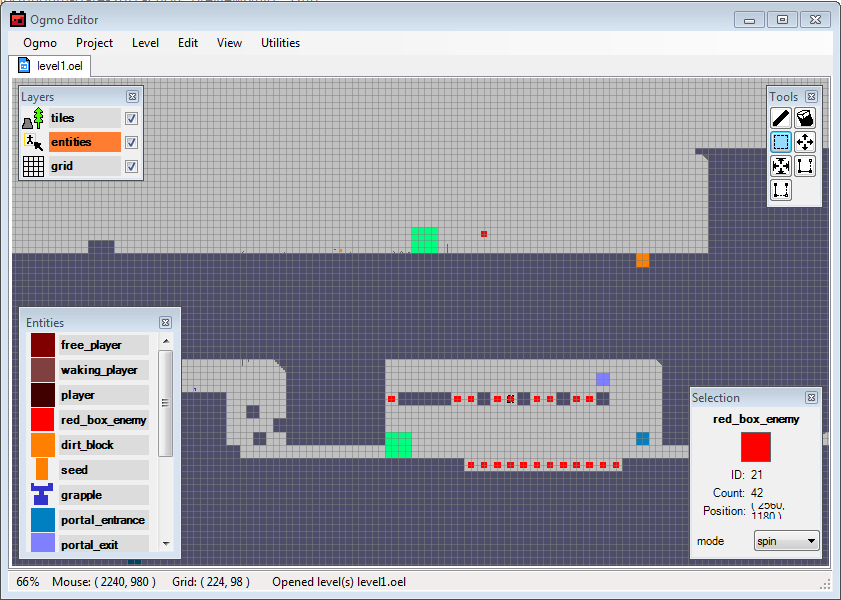Click the grid layer icon
The height and width of the screenshot is (600, 841).
click(x=33, y=166)
